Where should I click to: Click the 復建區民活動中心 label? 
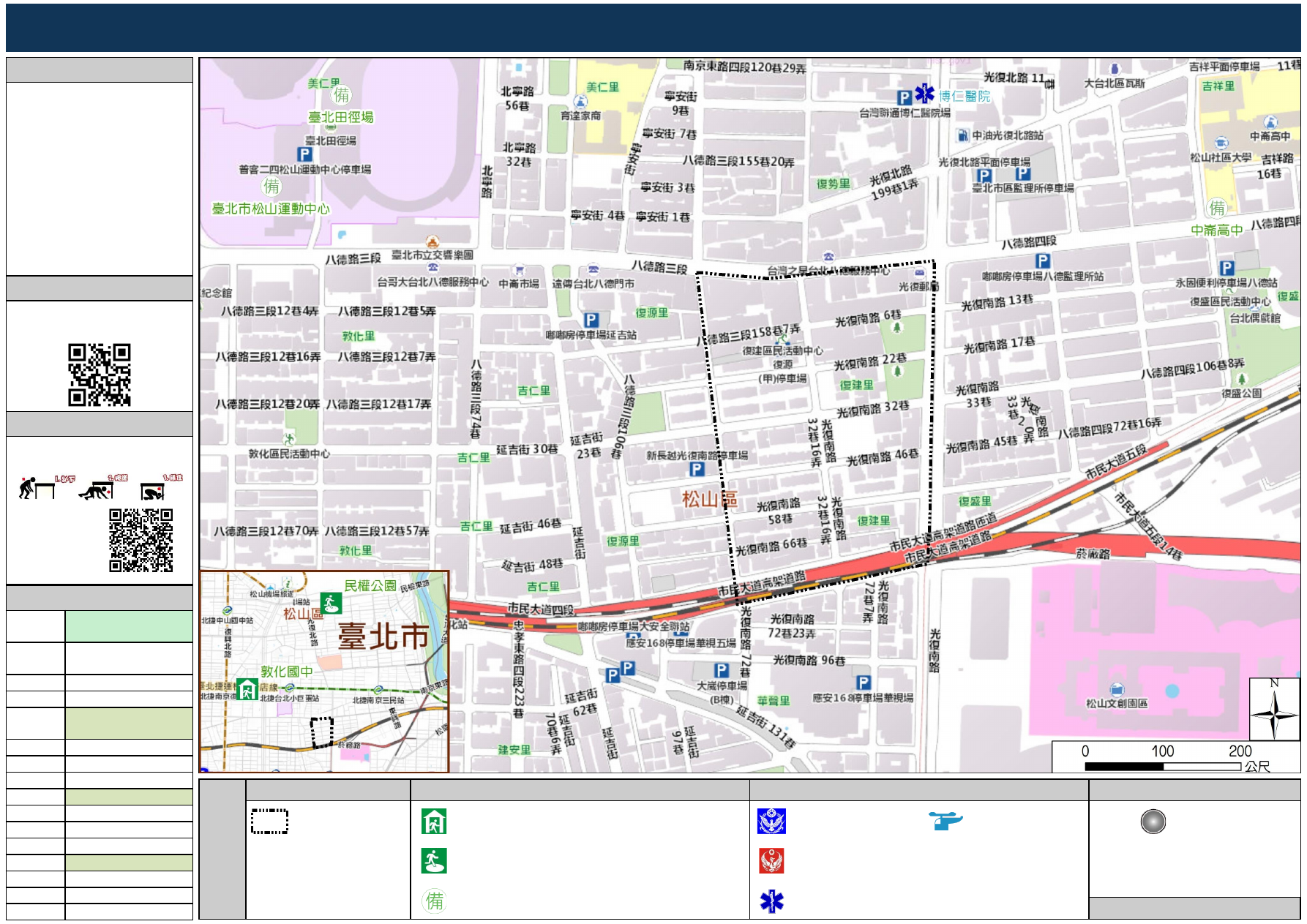[782, 350]
